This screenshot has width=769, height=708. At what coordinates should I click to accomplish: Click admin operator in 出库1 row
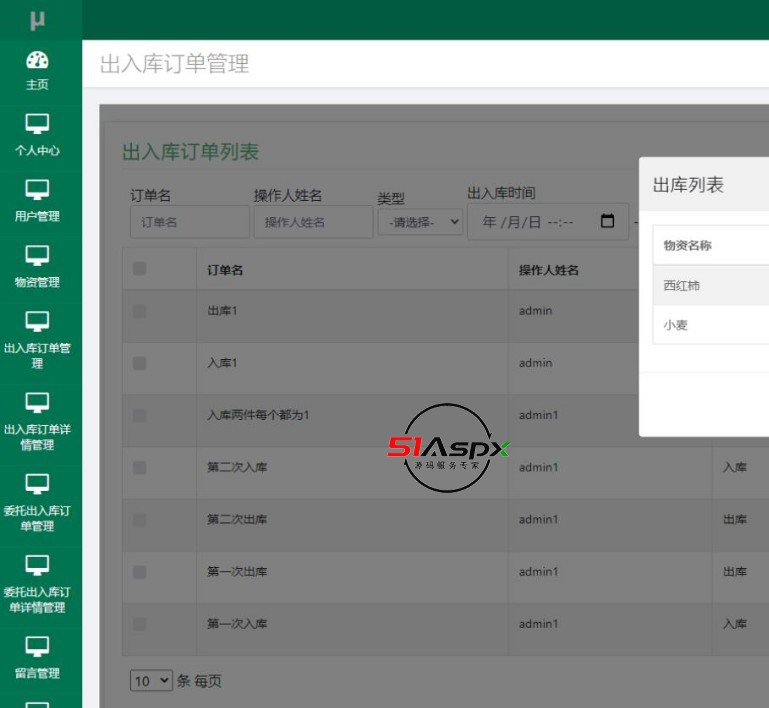point(536,311)
